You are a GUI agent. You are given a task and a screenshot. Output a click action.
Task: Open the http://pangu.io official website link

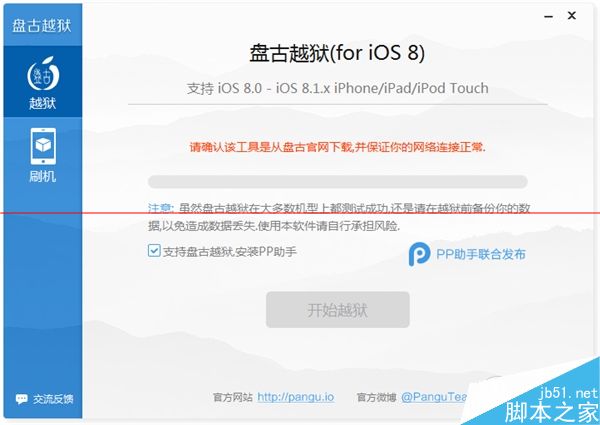pyautogui.click(x=295, y=397)
